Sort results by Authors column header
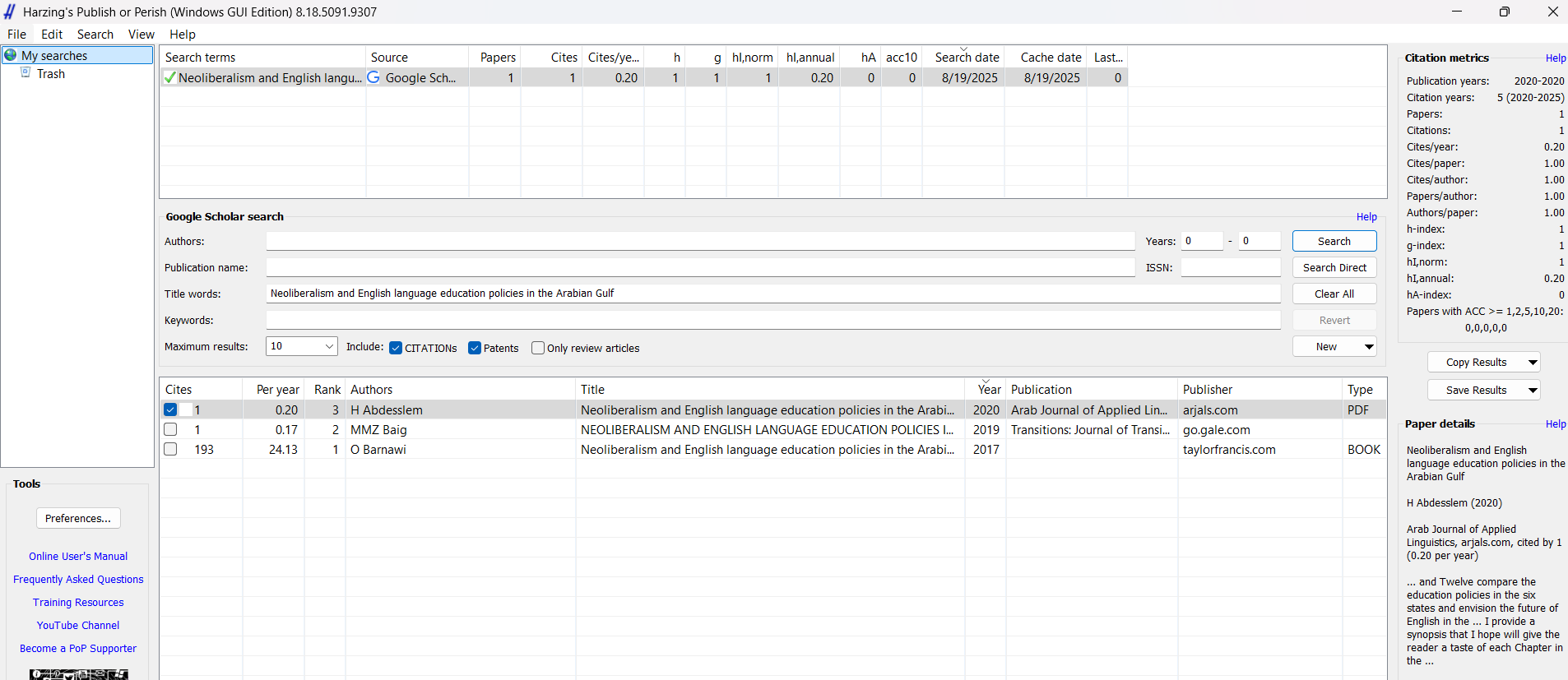Image resolution: width=1568 pixels, height=680 pixels. [460, 390]
